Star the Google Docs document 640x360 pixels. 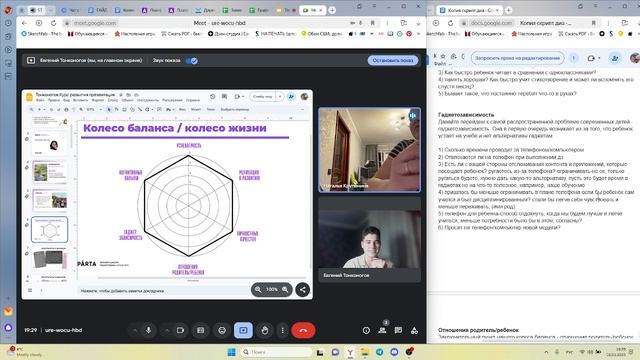pos(443,56)
